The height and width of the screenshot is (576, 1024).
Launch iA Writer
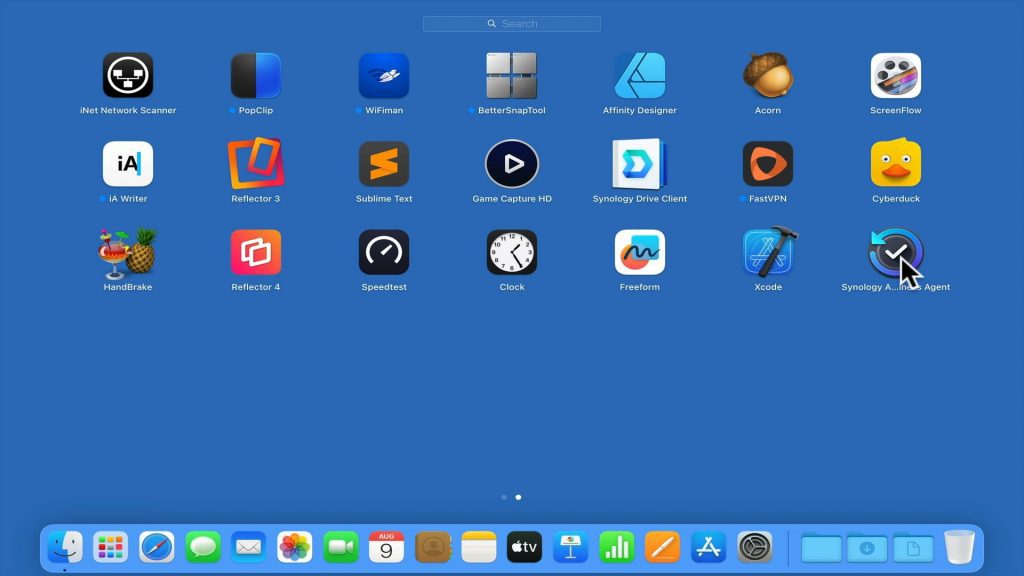pos(128,164)
